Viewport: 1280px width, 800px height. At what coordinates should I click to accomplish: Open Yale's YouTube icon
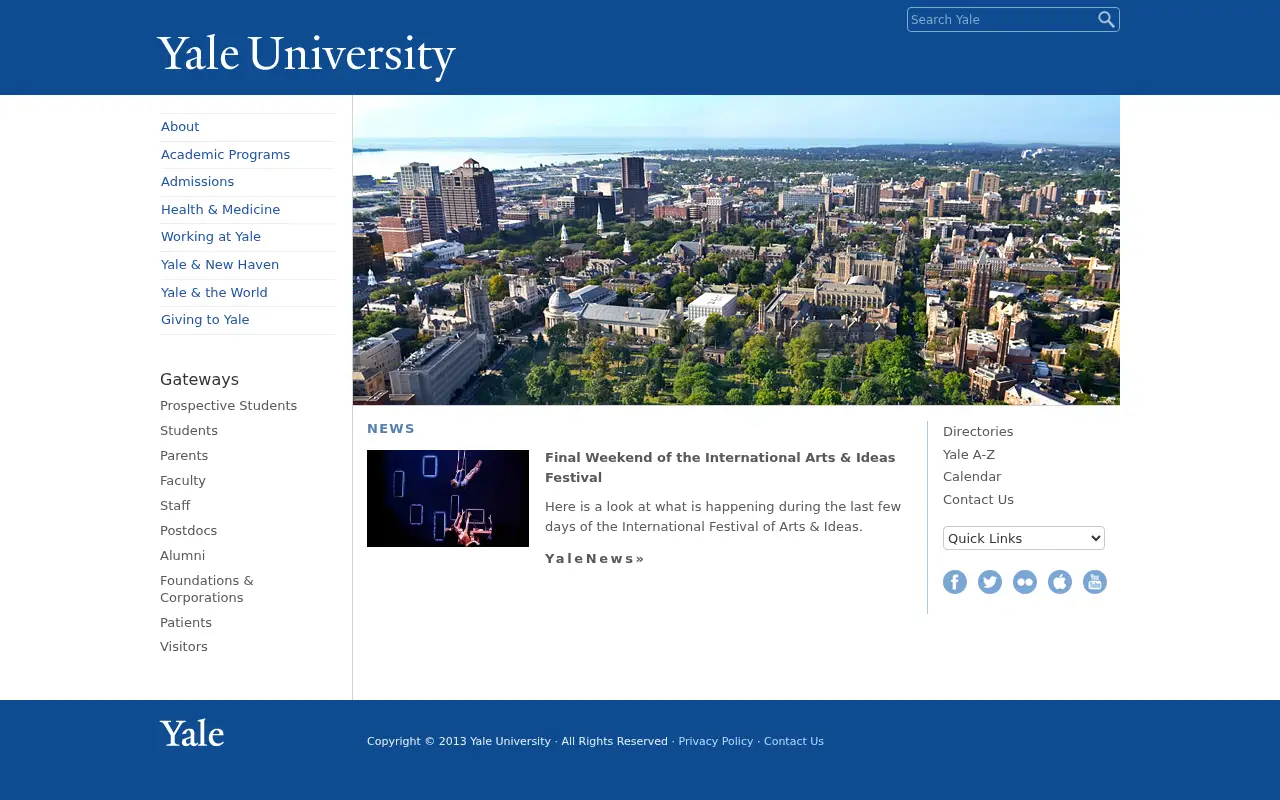tap(1095, 582)
